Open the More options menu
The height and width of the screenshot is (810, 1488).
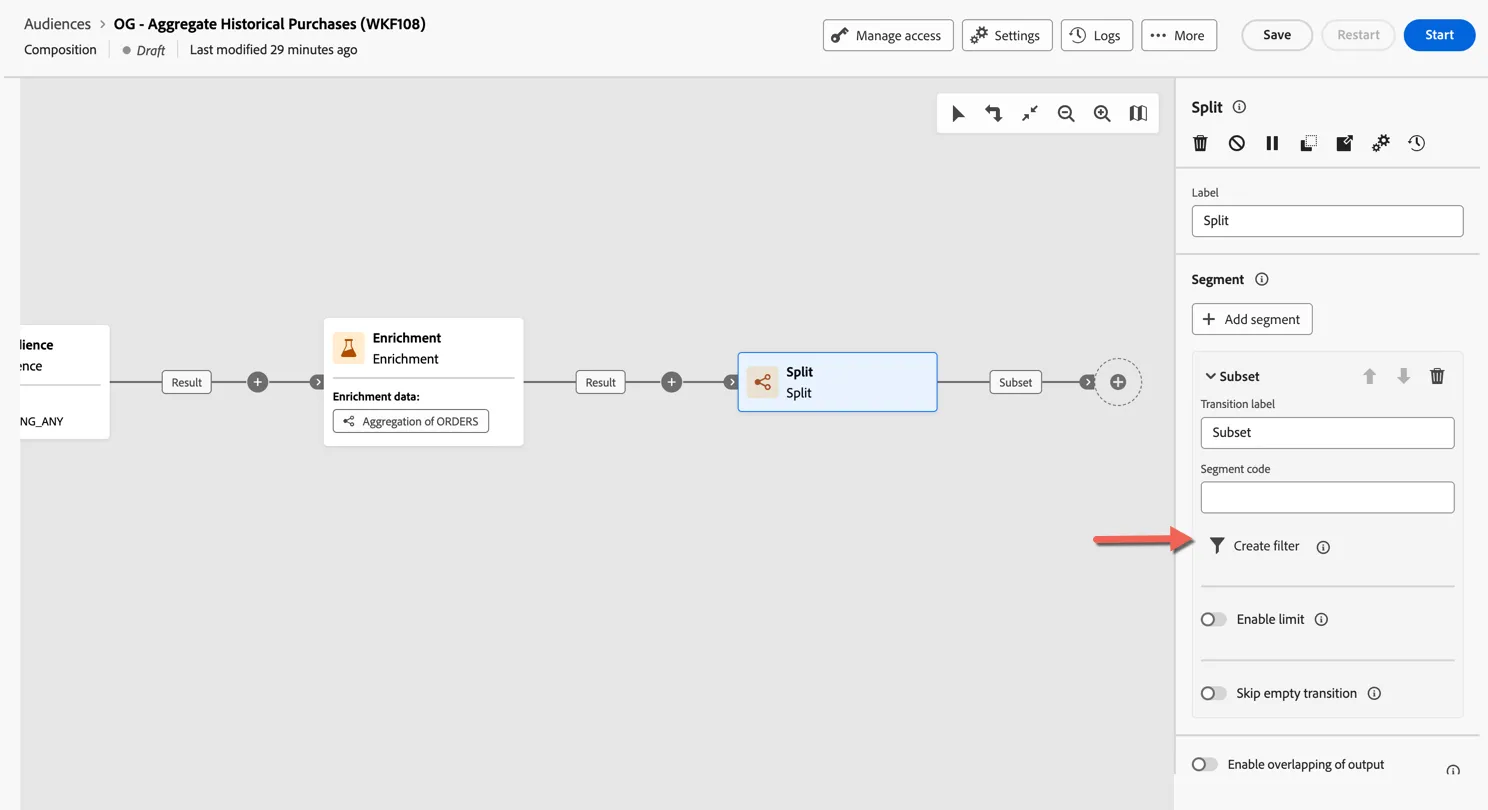(x=1179, y=35)
